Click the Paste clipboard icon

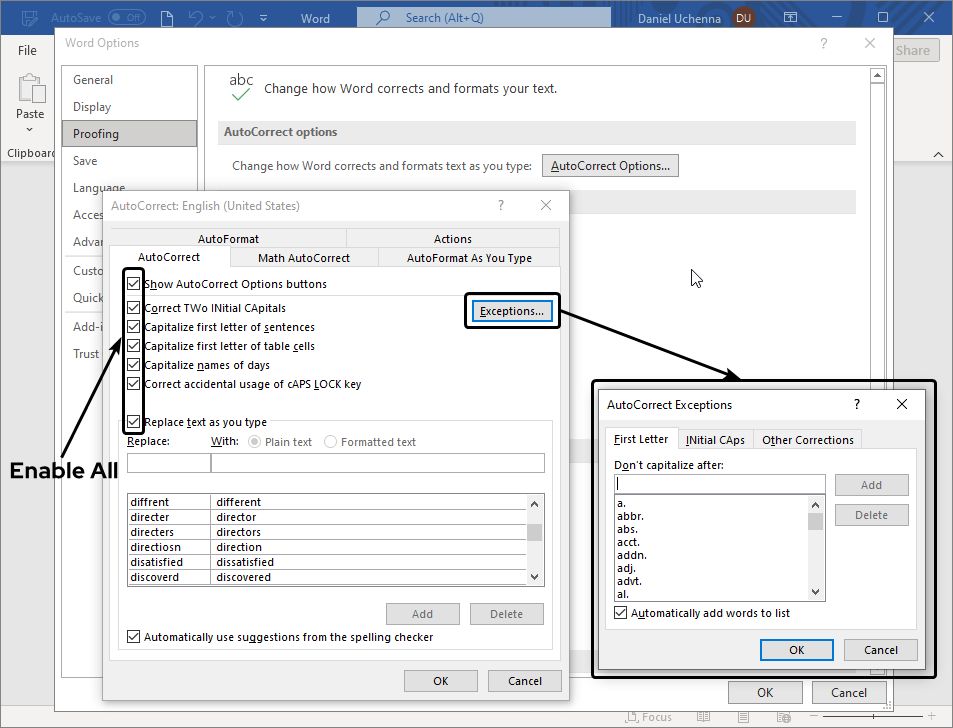pos(30,89)
